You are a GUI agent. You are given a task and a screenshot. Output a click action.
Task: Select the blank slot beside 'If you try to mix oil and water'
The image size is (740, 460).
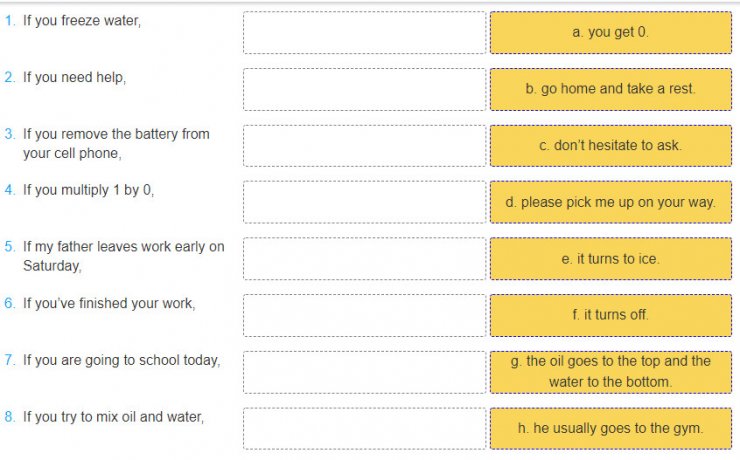(364, 428)
